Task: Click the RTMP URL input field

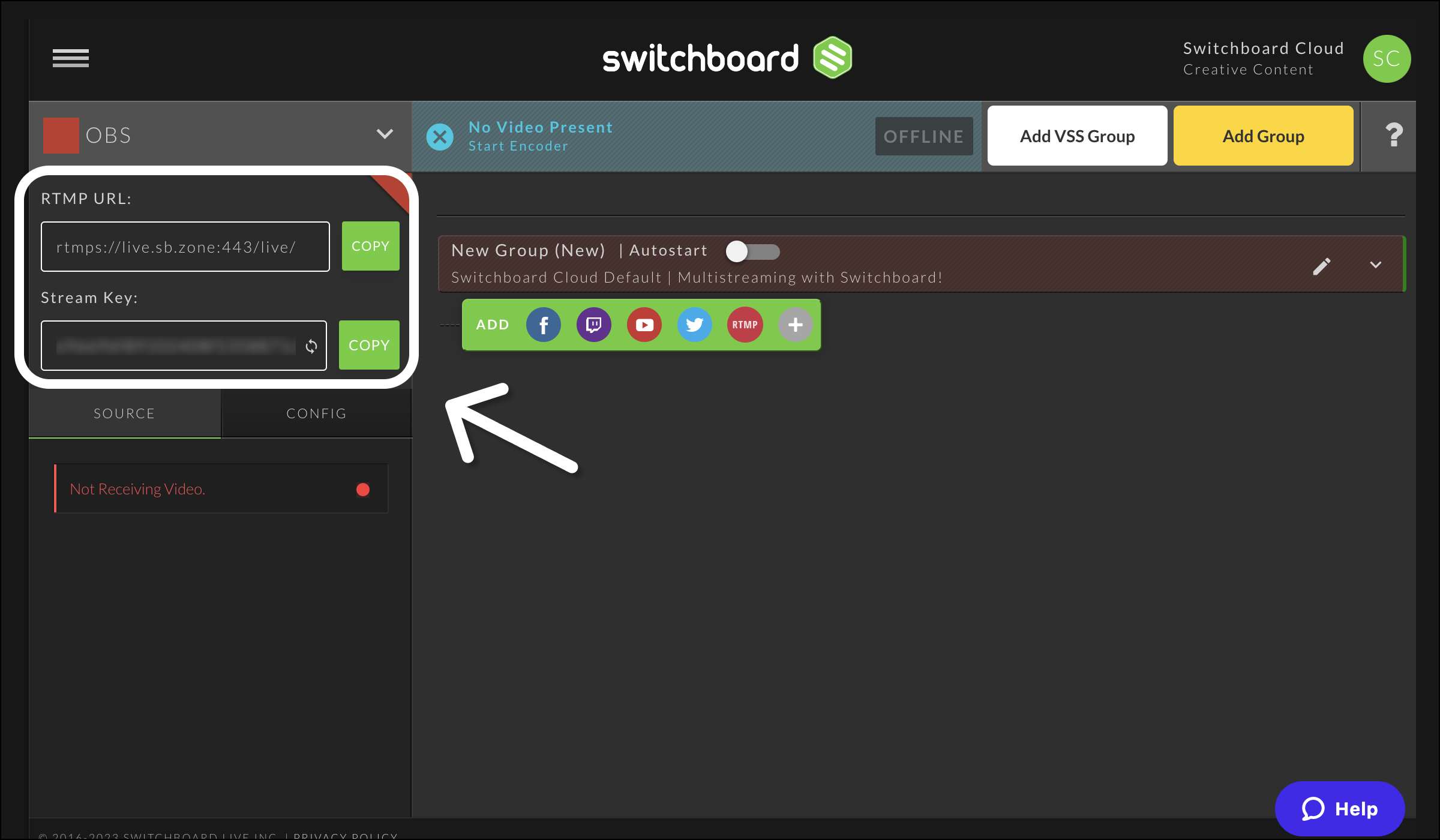Action: click(x=185, y=247)
